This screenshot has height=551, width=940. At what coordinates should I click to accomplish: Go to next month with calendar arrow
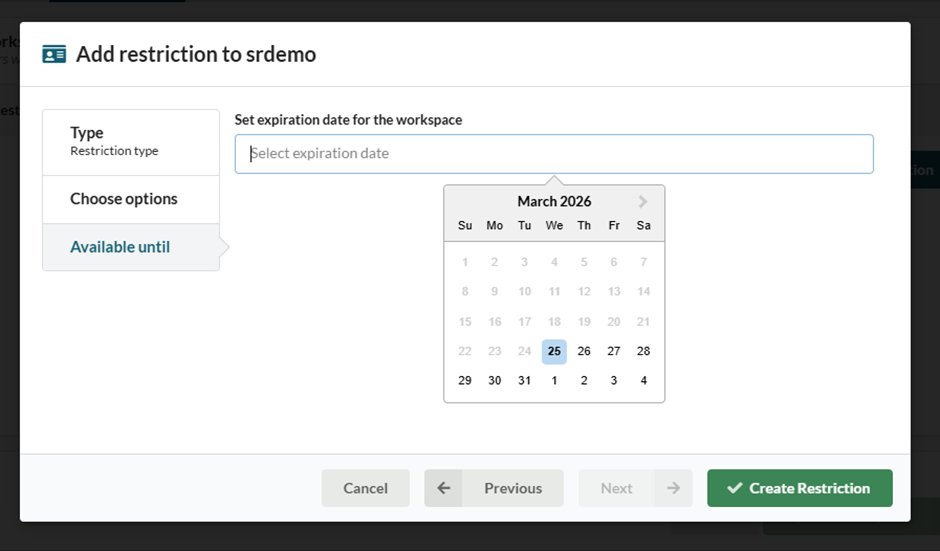[x=643, y=201]
